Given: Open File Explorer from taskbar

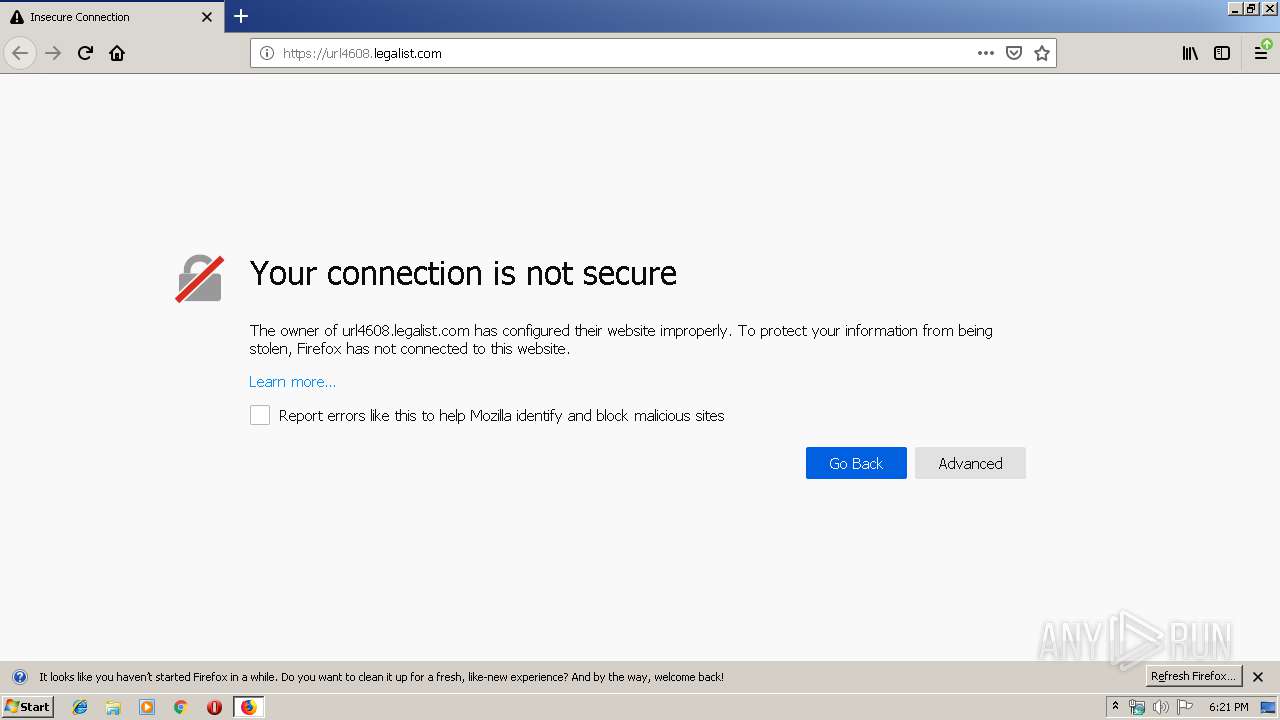Looking at the screenshot, I should (x=113, y=707).
